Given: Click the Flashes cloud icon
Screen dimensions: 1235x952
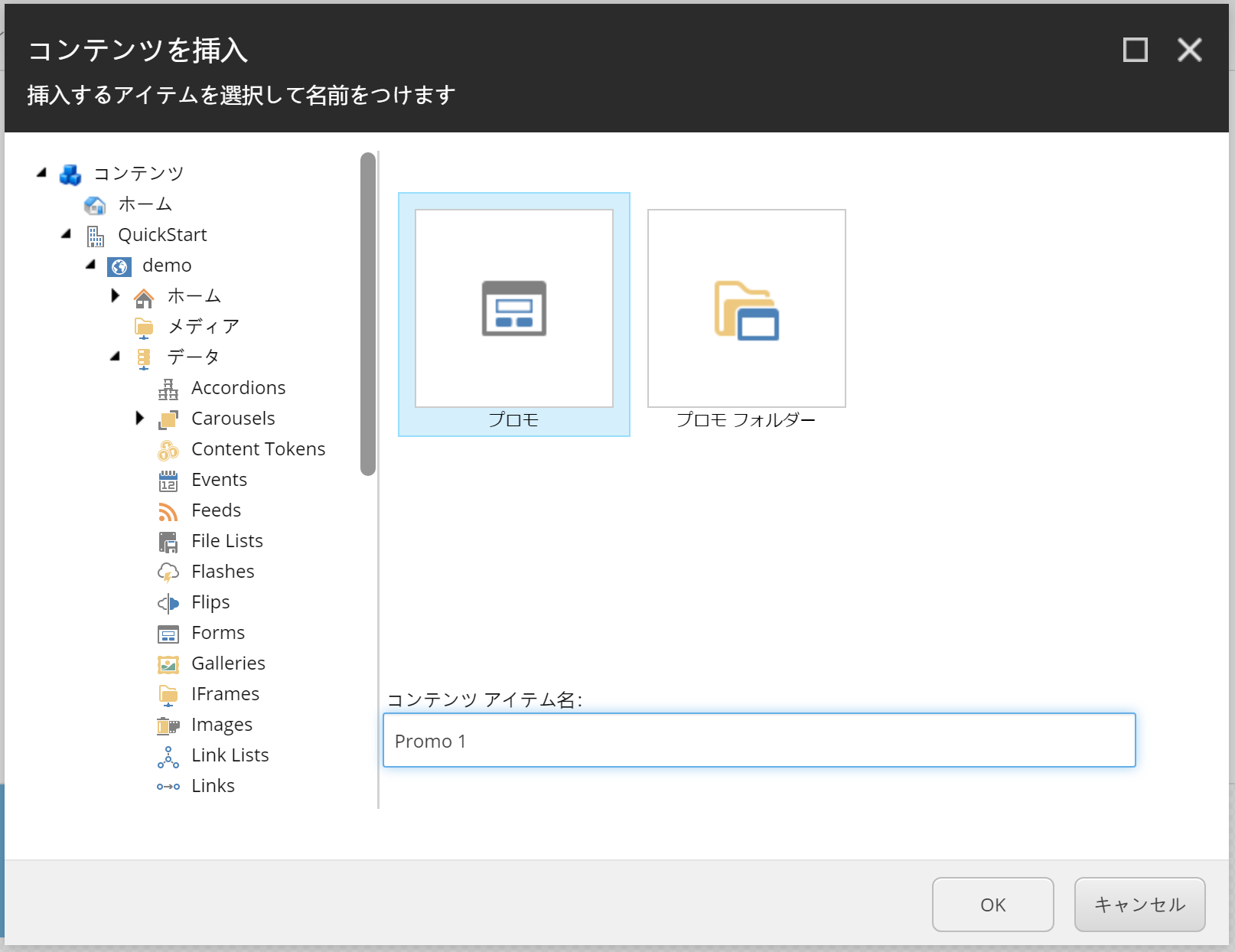Looking at the screenshot, I should [168, 572].
